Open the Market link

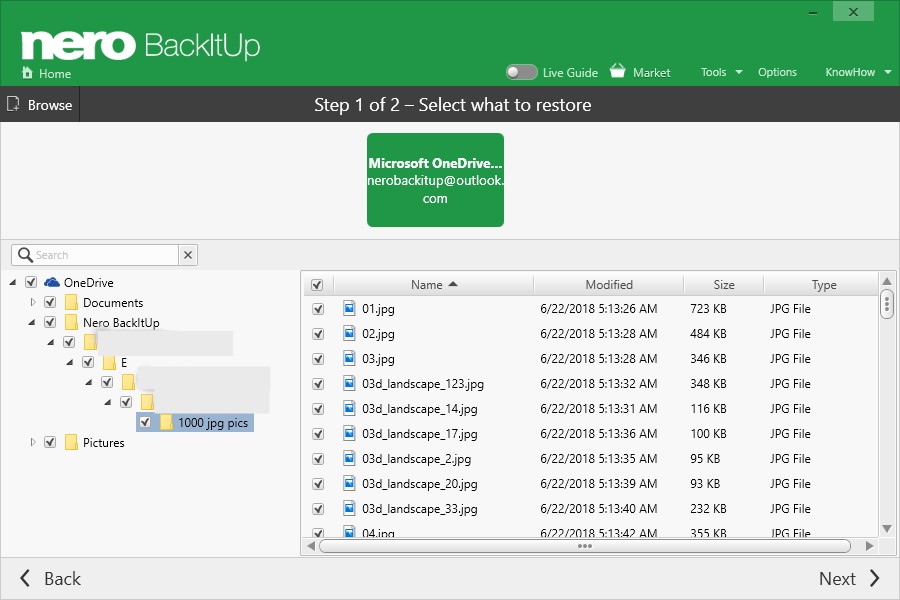[x=651, y=72]
